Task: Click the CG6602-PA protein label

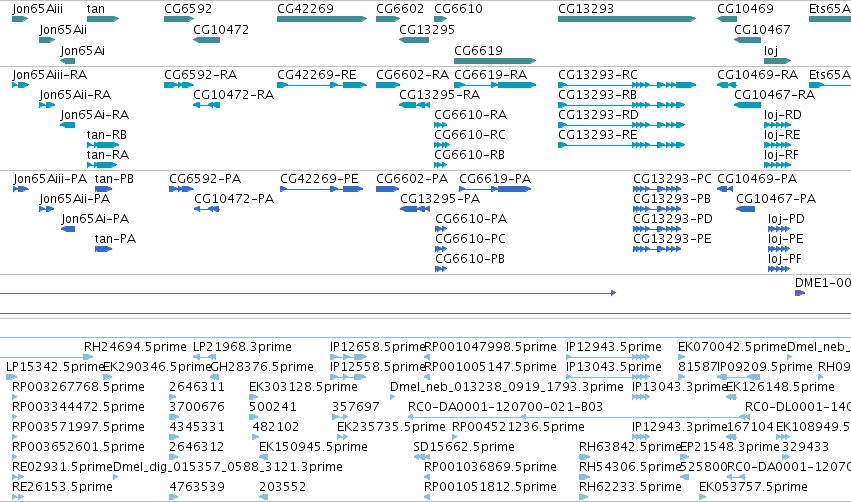Action: [412, 179]
